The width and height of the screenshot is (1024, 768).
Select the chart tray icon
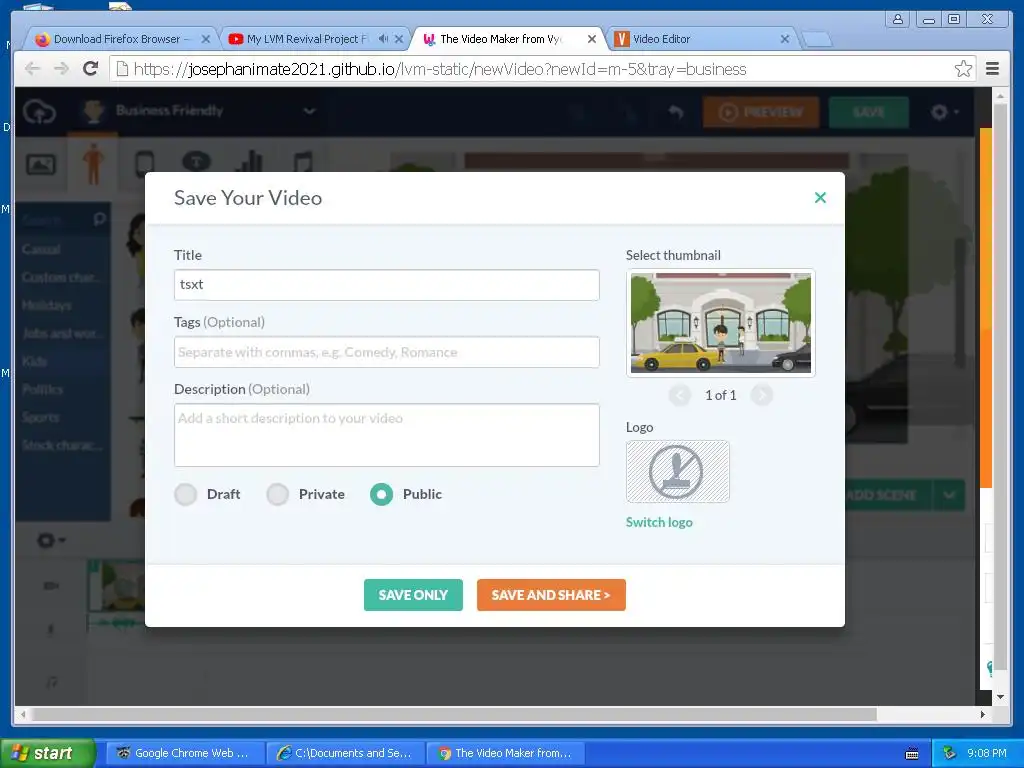tap(251, 163)
